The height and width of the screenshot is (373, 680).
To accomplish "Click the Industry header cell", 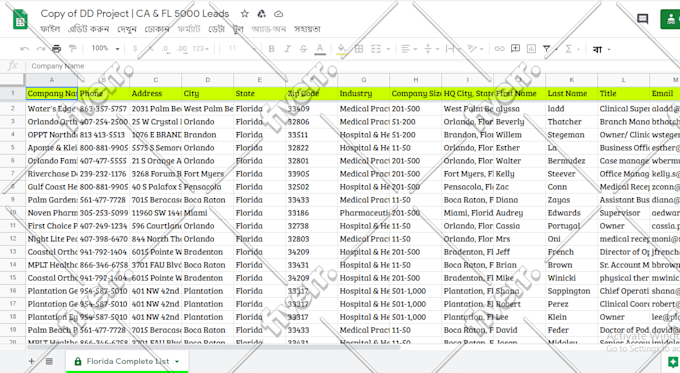I will tap(363, 93).
